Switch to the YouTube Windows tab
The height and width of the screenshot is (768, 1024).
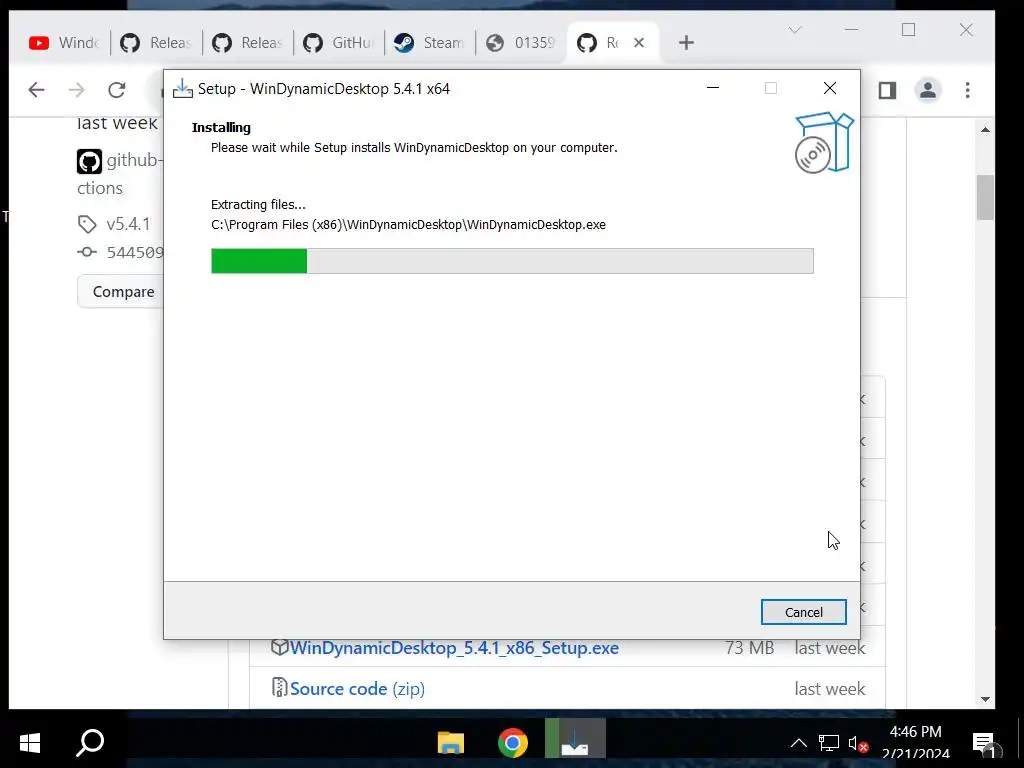(63, 43)
